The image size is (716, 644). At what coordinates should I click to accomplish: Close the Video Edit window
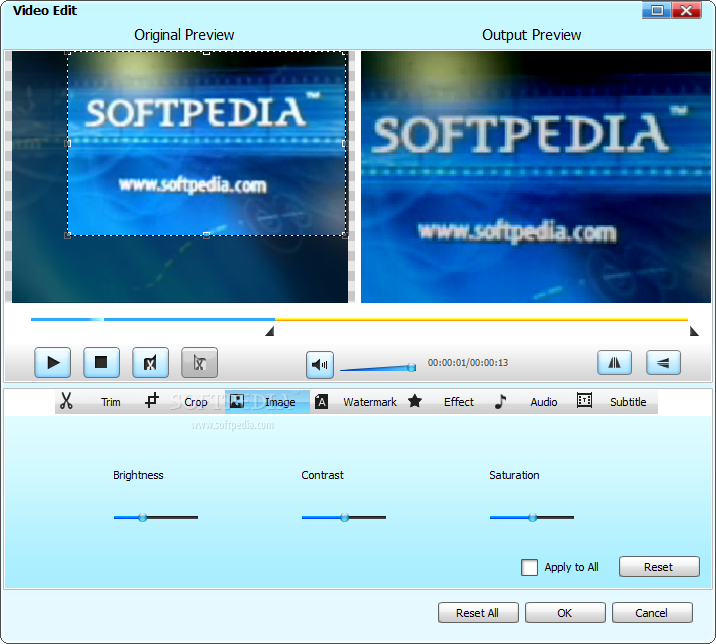point(686,10)
